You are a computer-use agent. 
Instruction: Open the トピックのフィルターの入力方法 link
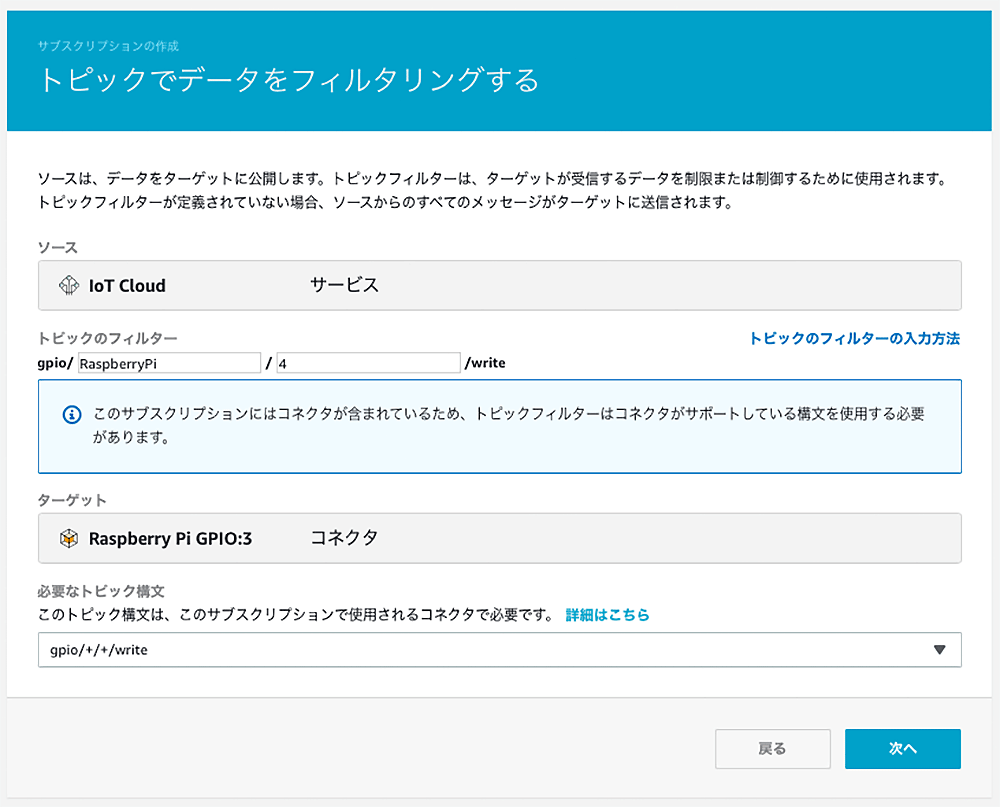854,339
